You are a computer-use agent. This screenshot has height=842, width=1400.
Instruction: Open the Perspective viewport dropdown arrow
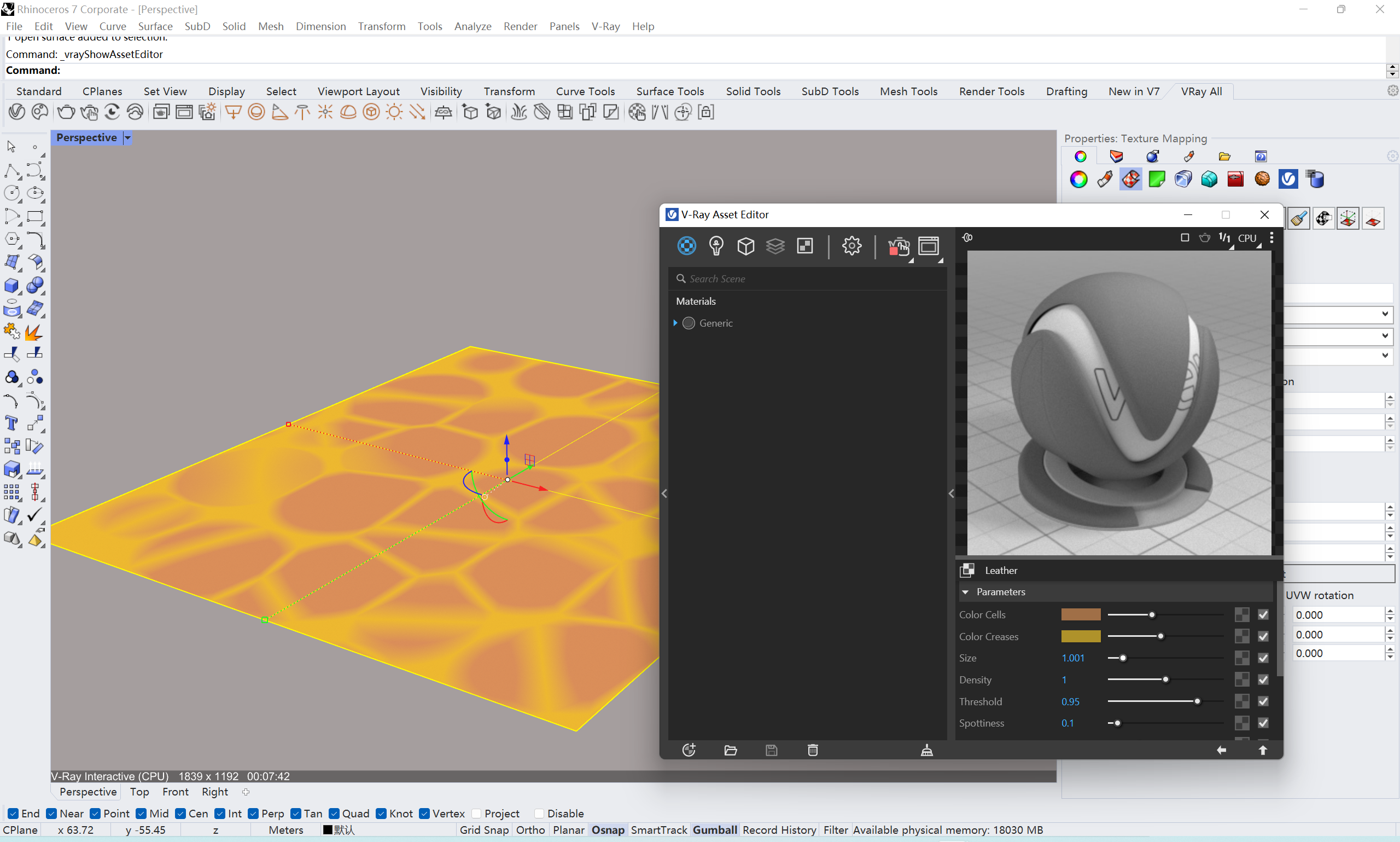(x=127, y=138)
